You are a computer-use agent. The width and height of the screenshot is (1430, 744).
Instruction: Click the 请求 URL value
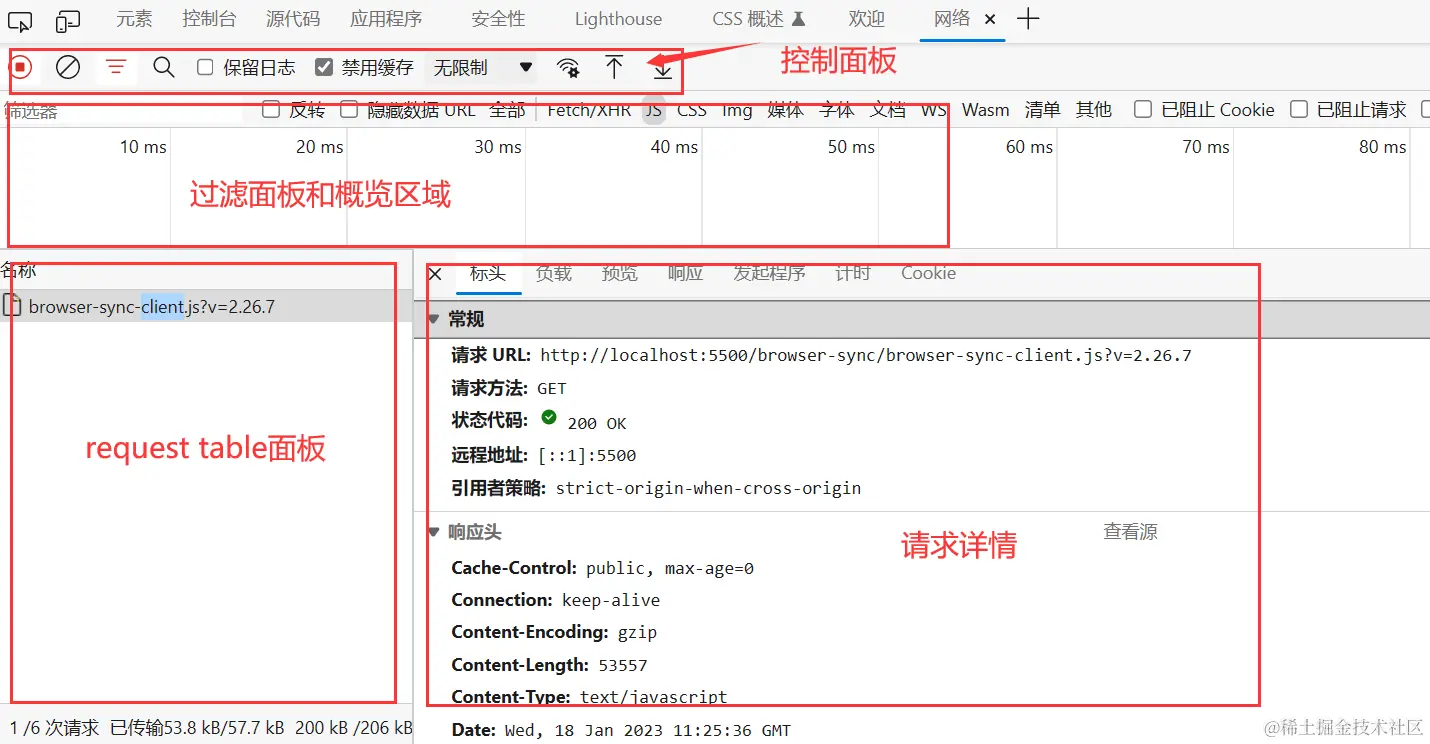(866, 355)
